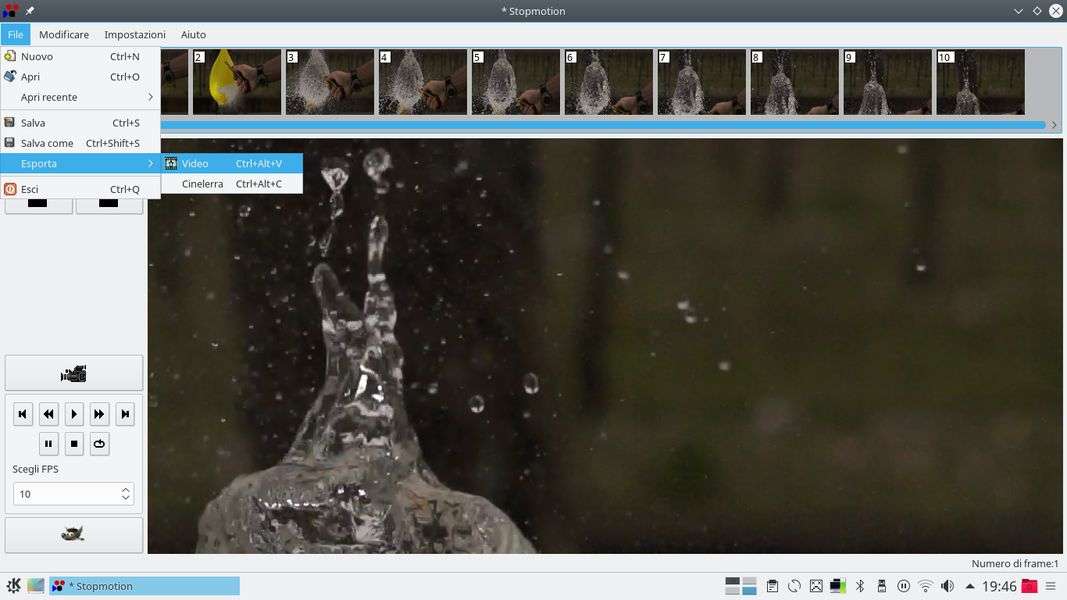The image size is (1067, 600).
Task: Launch GIMP with the Wilber button
Action: point(73,534)
